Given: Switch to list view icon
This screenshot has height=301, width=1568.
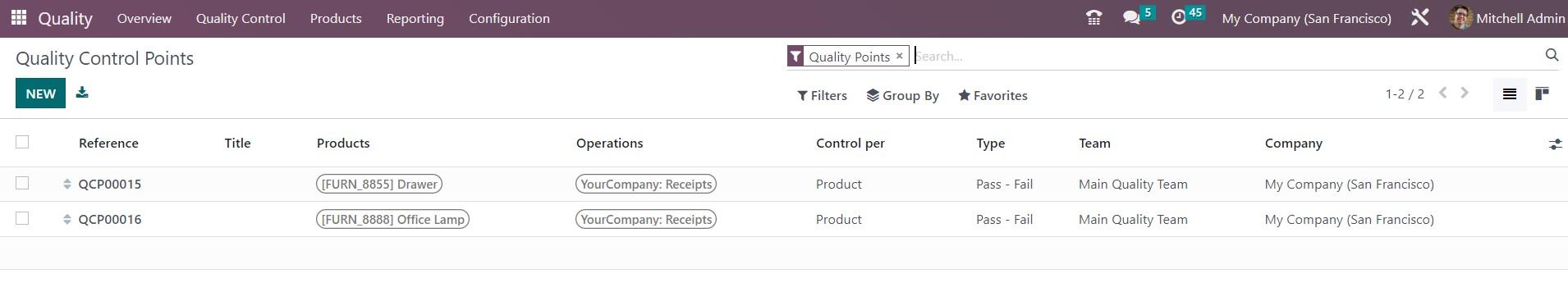Looking at the screenshot, I should [x=1509, y=94].
